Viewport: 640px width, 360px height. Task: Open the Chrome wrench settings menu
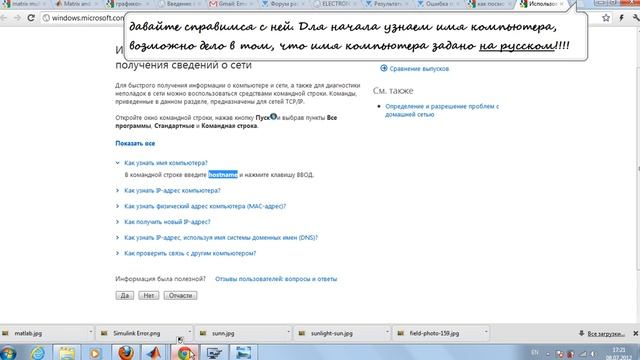636,18
